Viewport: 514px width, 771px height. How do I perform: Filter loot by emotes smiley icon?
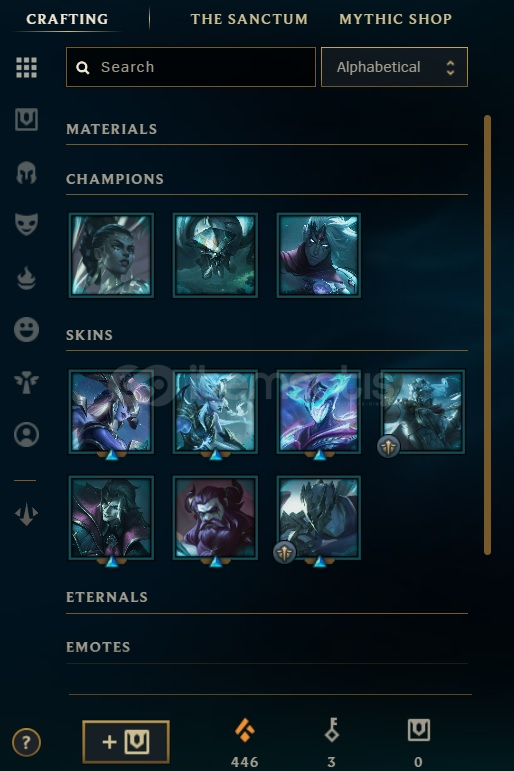pos(27,329)
